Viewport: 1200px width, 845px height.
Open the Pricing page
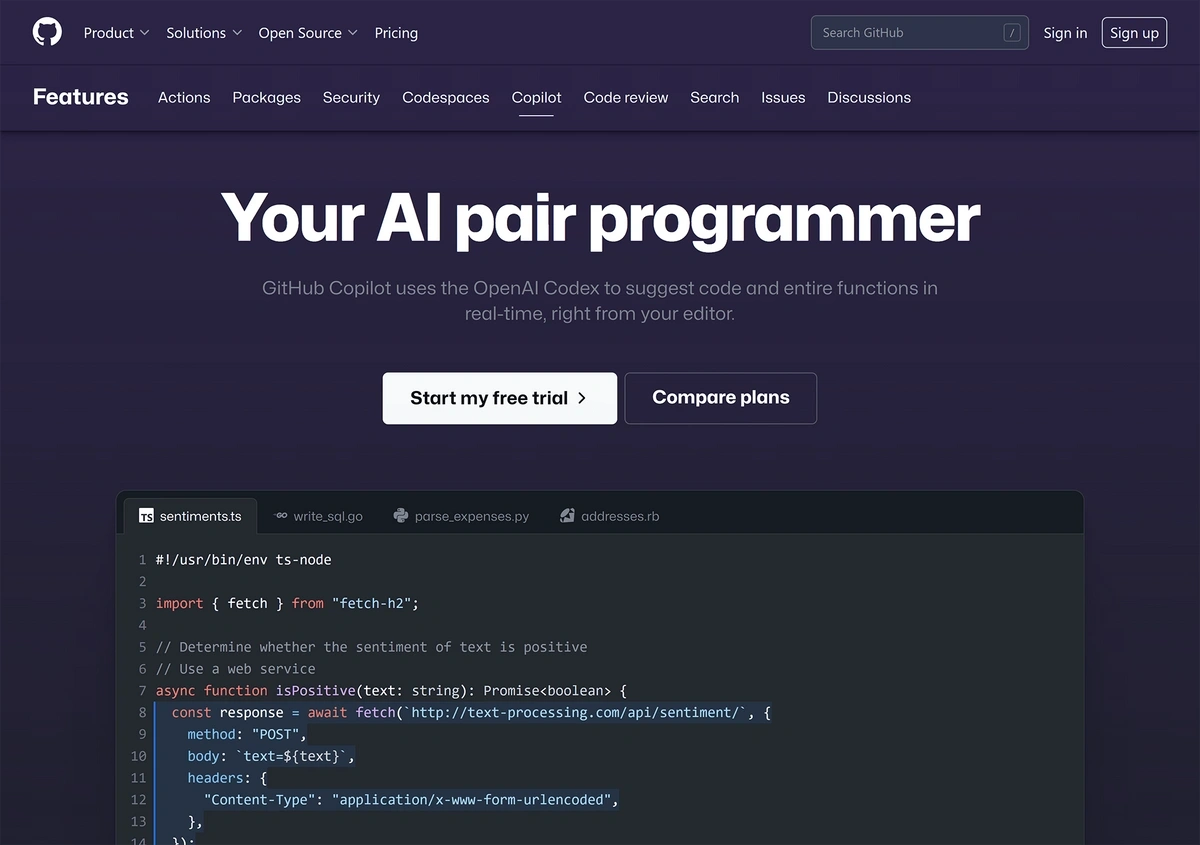point(396,32)
